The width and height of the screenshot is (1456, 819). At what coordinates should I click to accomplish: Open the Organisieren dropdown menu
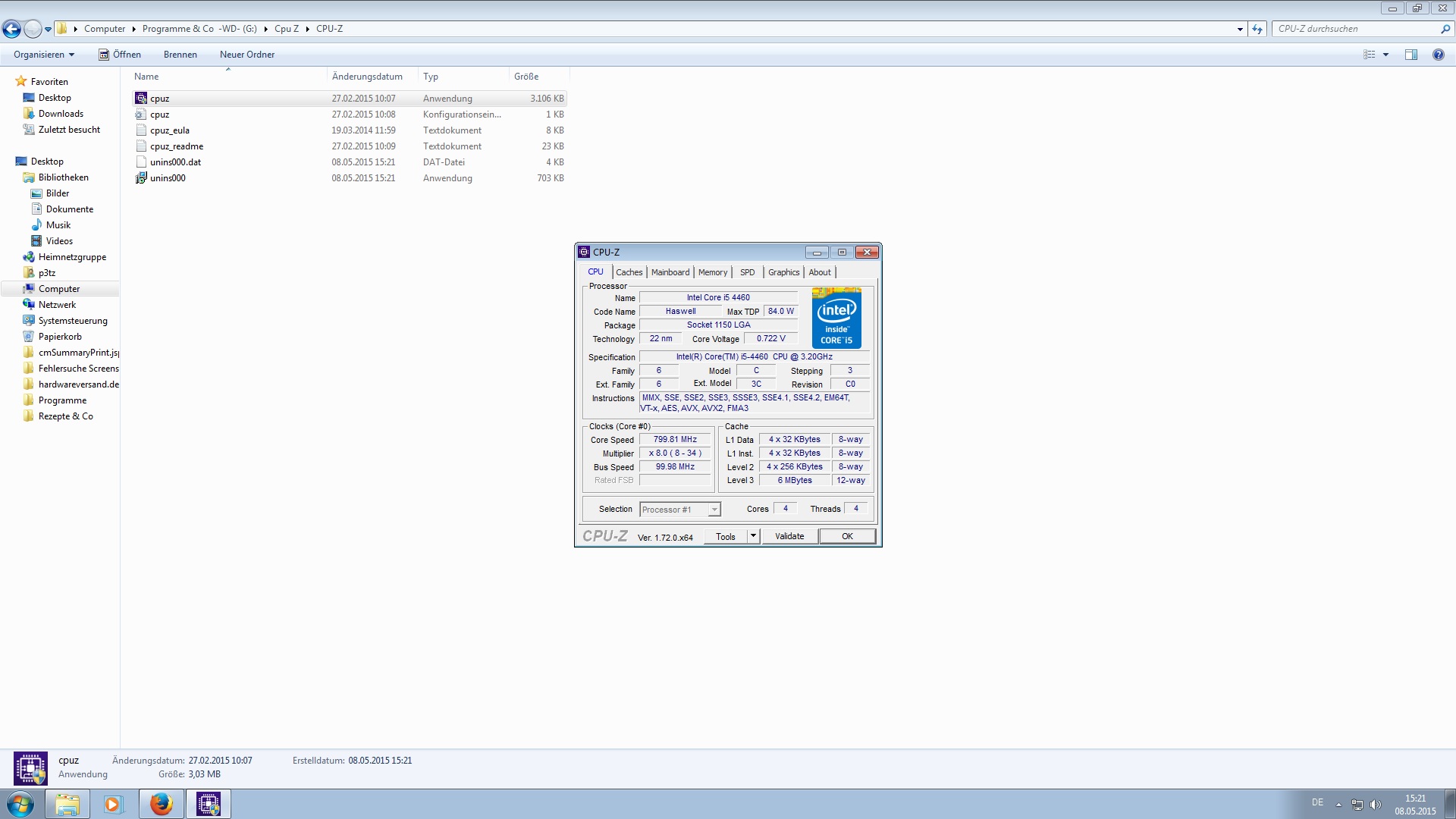click(44, 55)
